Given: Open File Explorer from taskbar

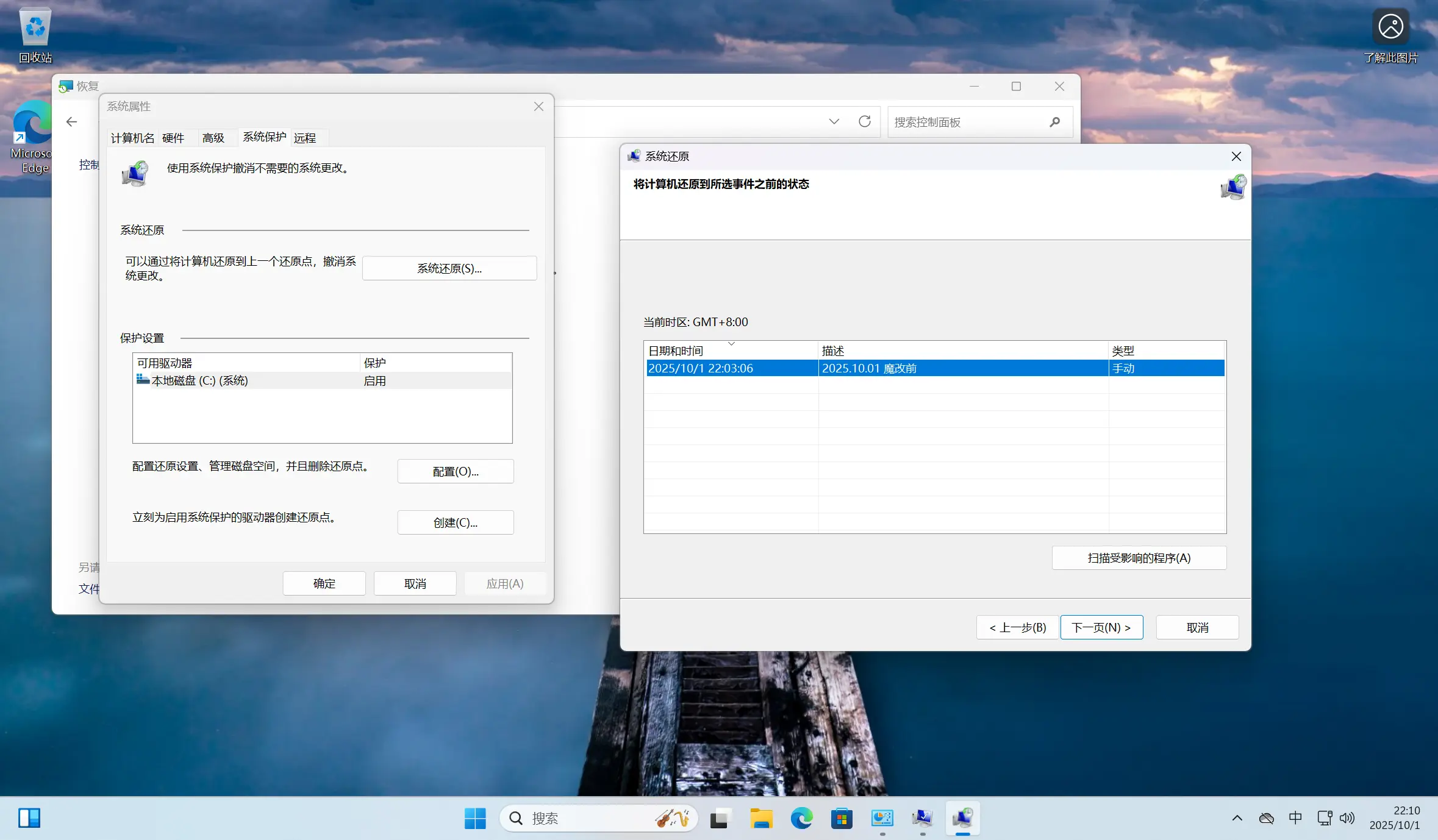Looking at the screenshot, I should click(x=760, y=818).
